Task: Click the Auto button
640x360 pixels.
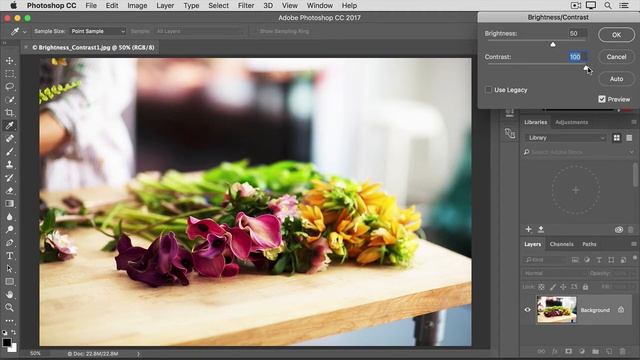Action: pyautogui.click(x=616, y=79)
